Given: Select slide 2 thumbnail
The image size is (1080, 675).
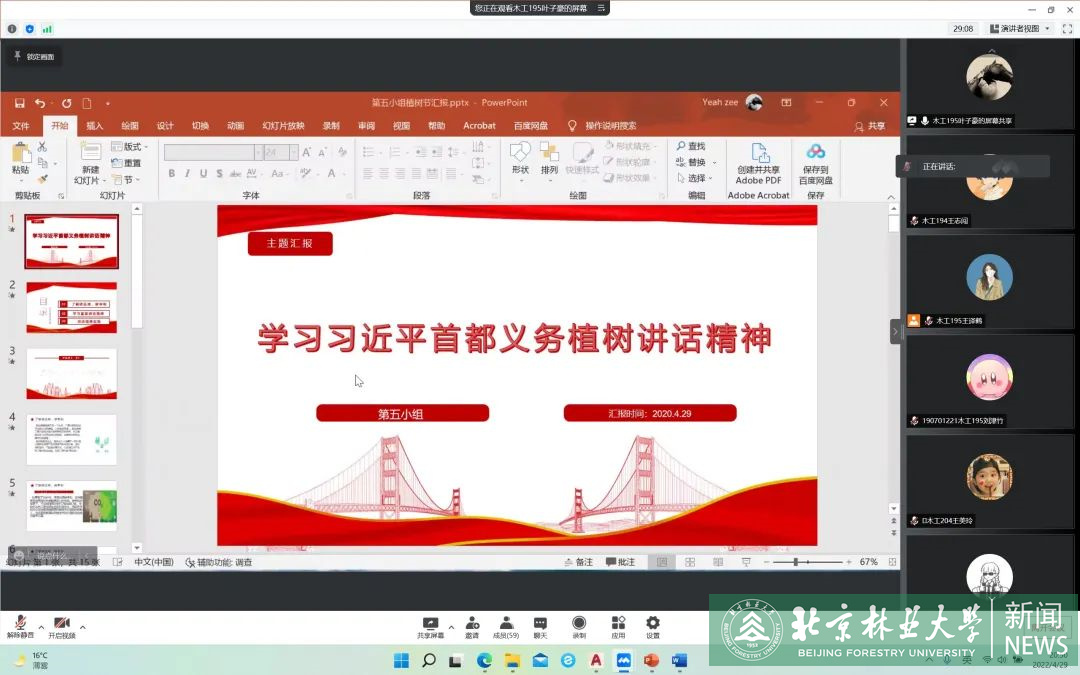Looking at the screenshot, I should point(71,307).
